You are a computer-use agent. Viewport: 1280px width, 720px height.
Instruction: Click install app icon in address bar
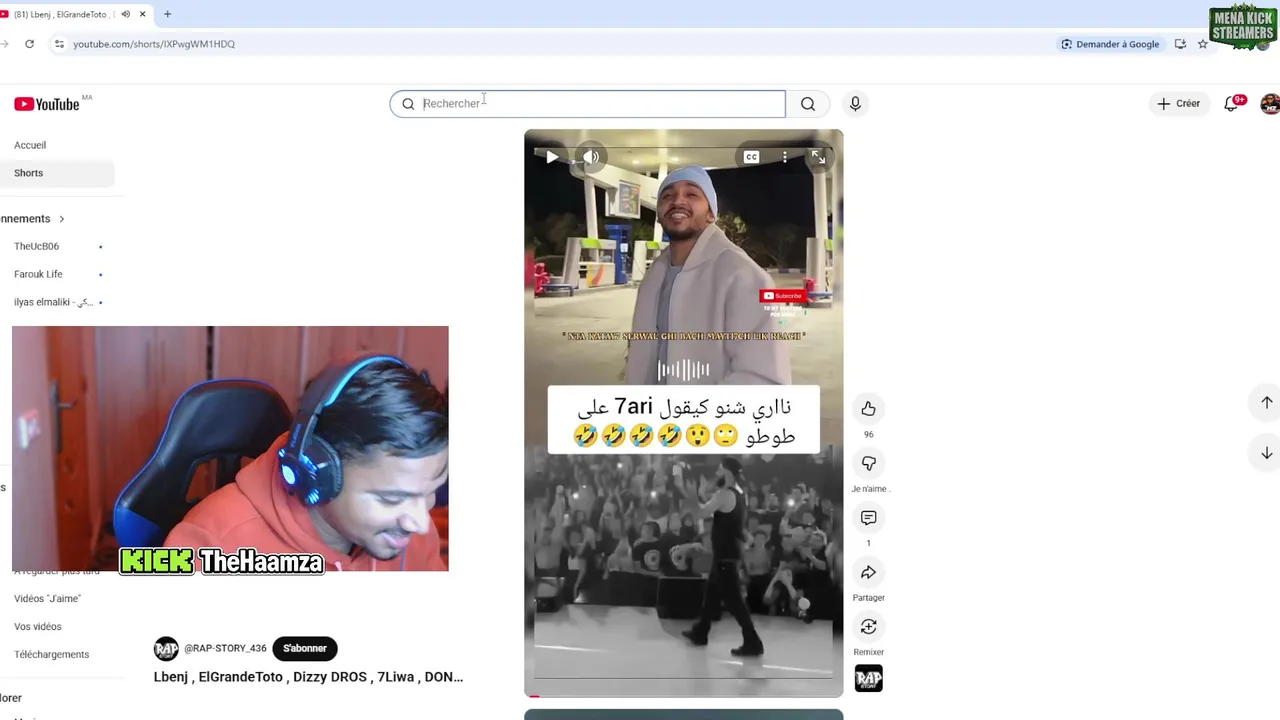click(1181, 44)
